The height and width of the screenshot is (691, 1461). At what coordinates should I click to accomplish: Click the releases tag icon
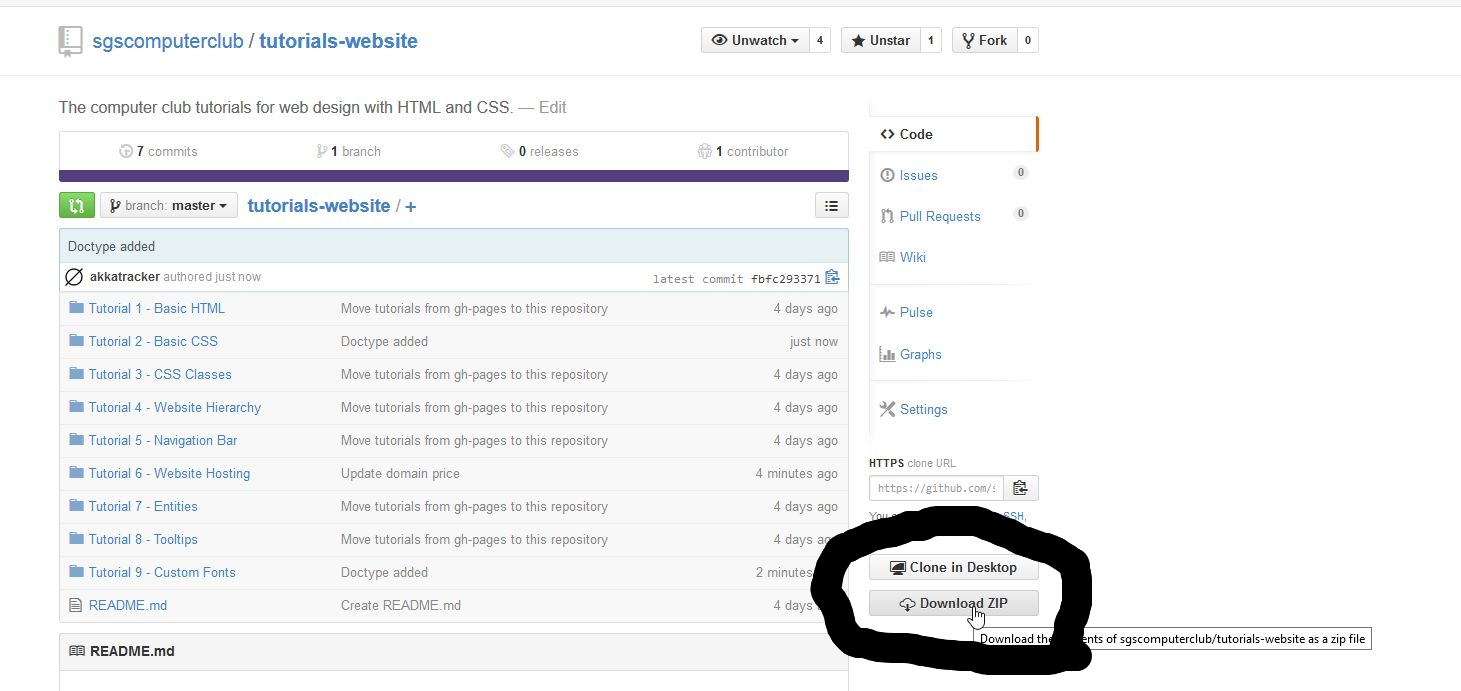(x=507, y=151)
